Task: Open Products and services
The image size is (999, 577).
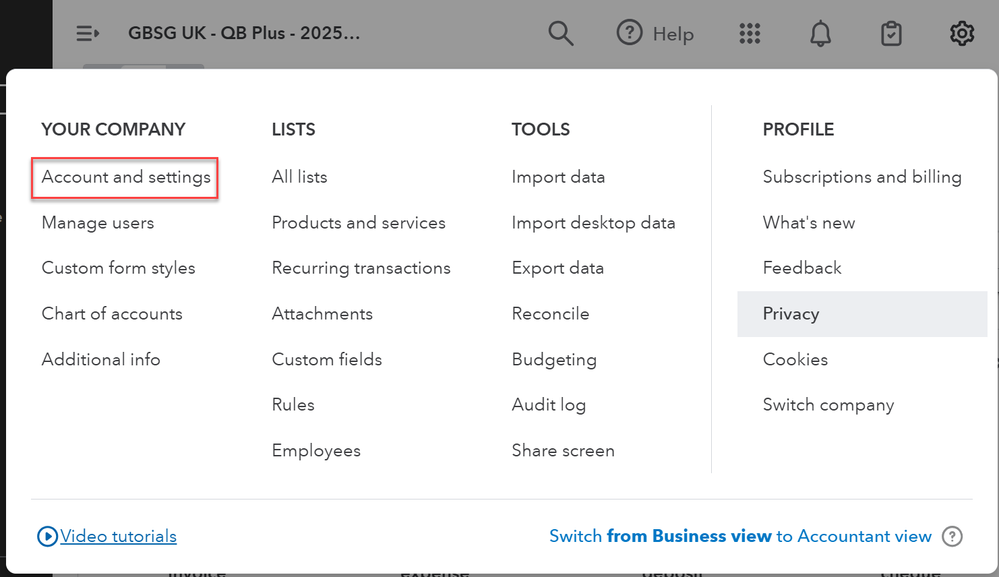Action: [x=359, y=223]
